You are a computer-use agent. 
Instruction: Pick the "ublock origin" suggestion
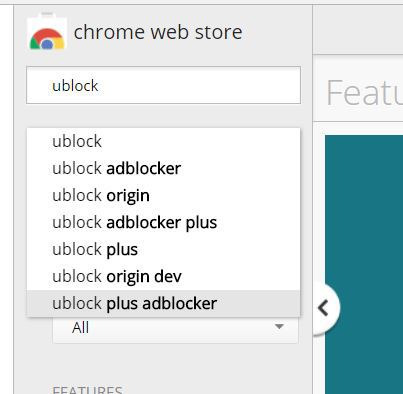pos(163,195)
